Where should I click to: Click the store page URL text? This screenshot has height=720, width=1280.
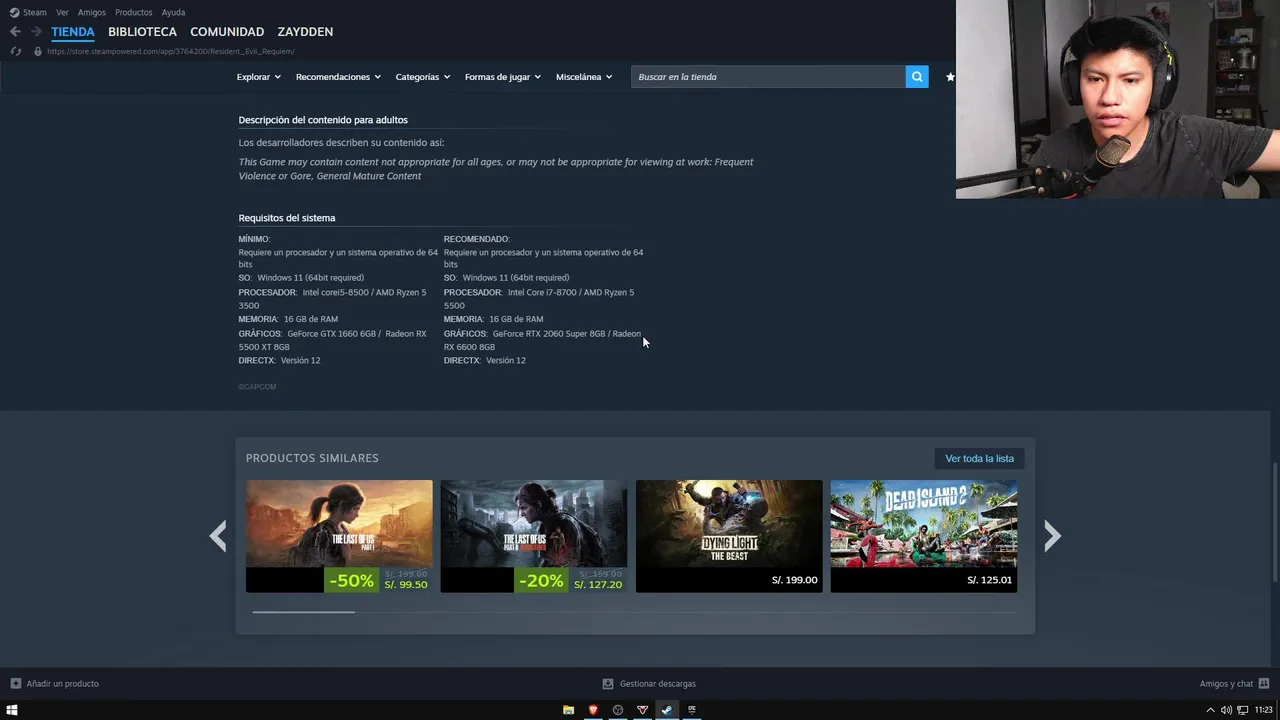point(170,51)
